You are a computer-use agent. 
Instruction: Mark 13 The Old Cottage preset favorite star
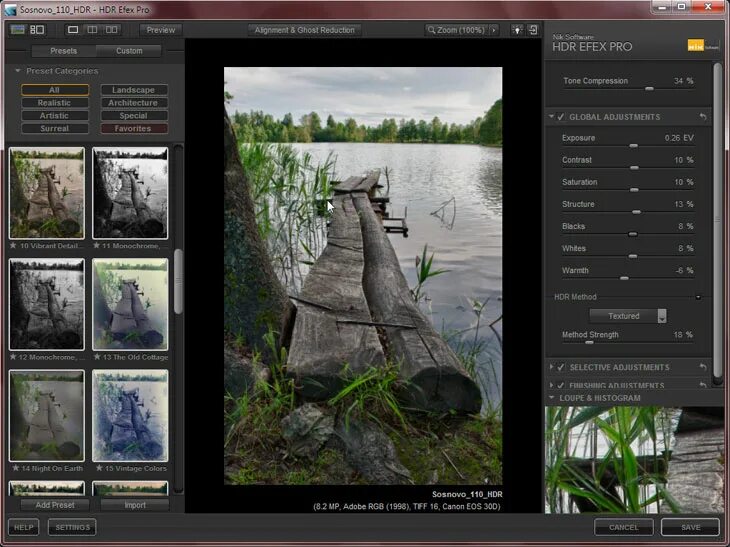point(97,357)
